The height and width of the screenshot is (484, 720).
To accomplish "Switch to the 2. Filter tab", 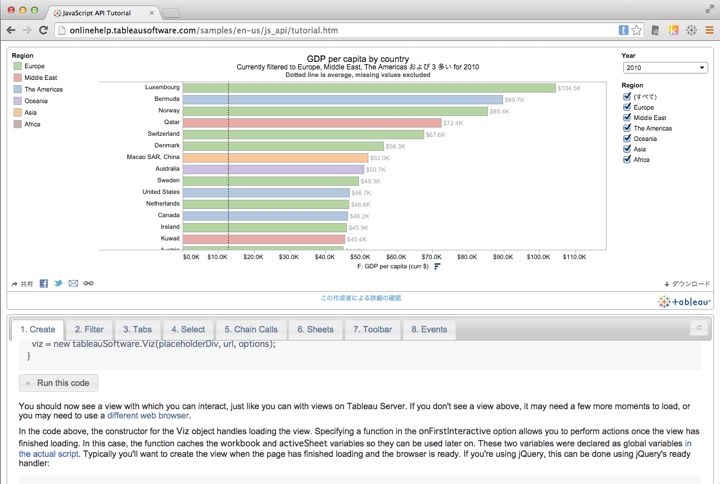I will coord(89,329).
